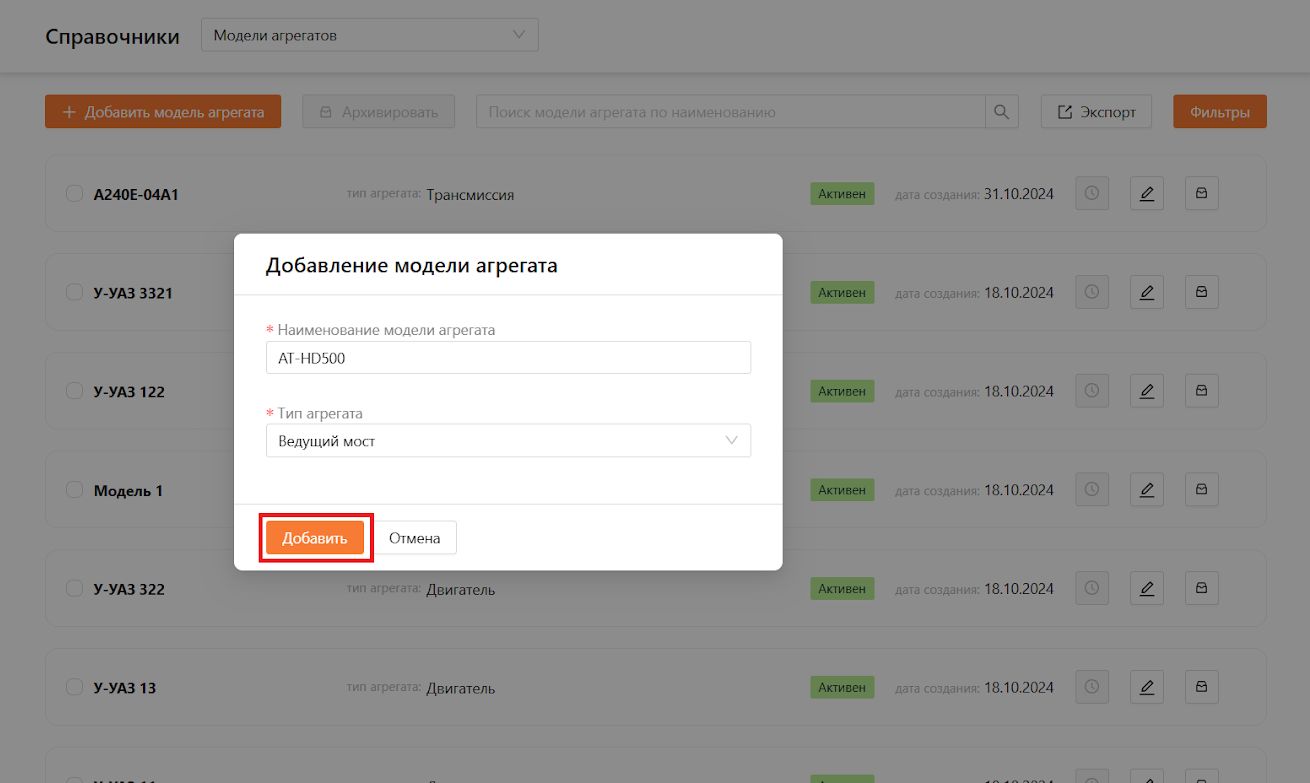Click the У-УАЗ 13 model name

(x=125, y=688)
